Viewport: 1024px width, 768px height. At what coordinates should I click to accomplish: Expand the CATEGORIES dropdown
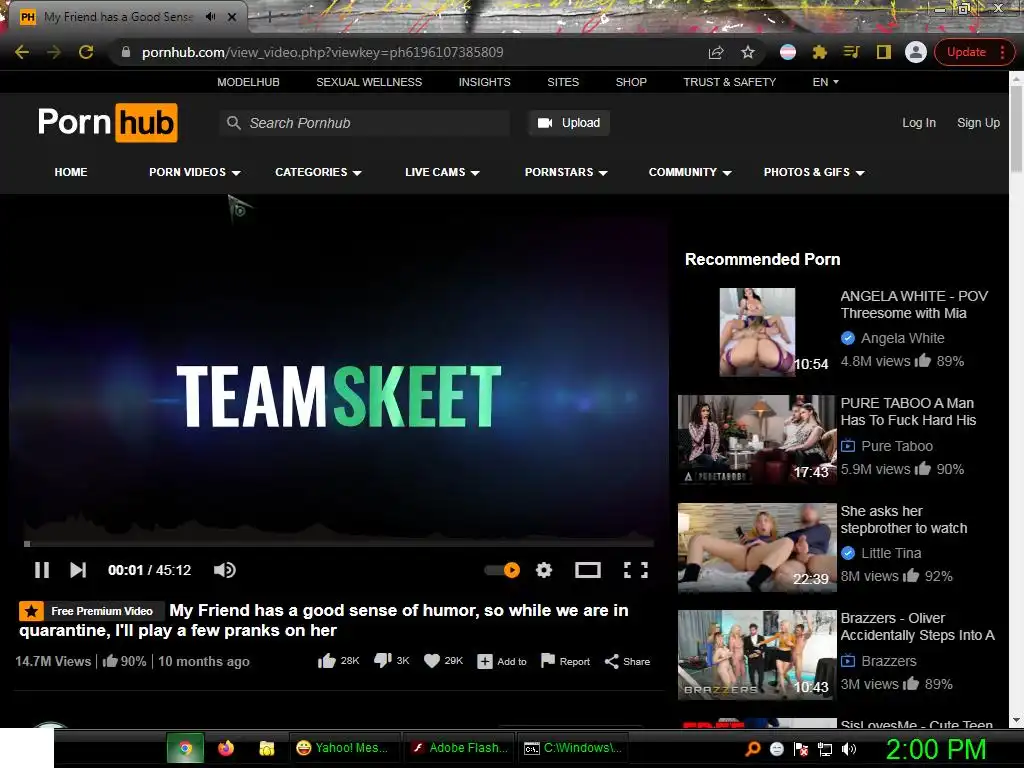(318, 172)
